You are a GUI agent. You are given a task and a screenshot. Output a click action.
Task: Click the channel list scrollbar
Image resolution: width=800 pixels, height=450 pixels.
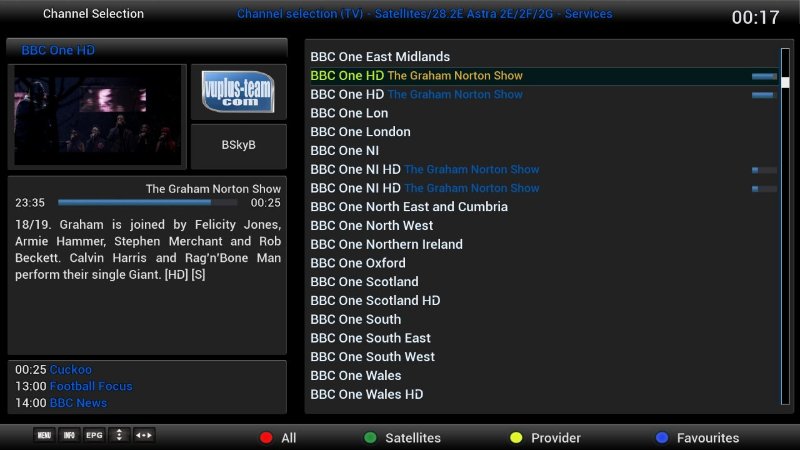(x=785, y=225)
